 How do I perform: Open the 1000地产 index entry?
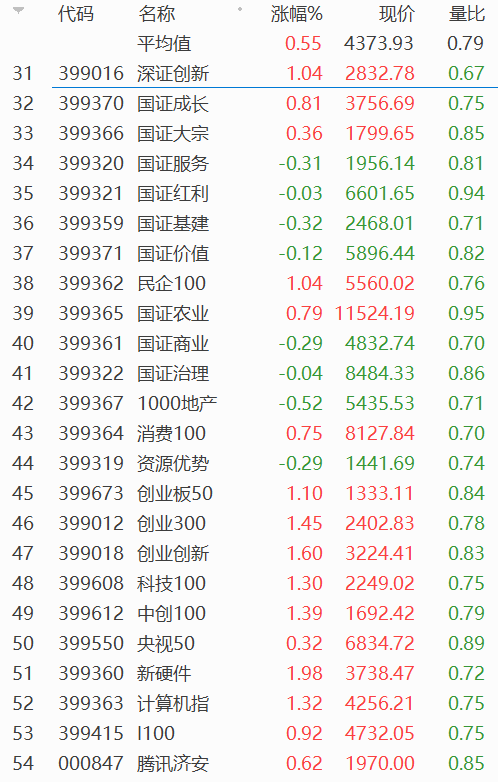[177, 403]
